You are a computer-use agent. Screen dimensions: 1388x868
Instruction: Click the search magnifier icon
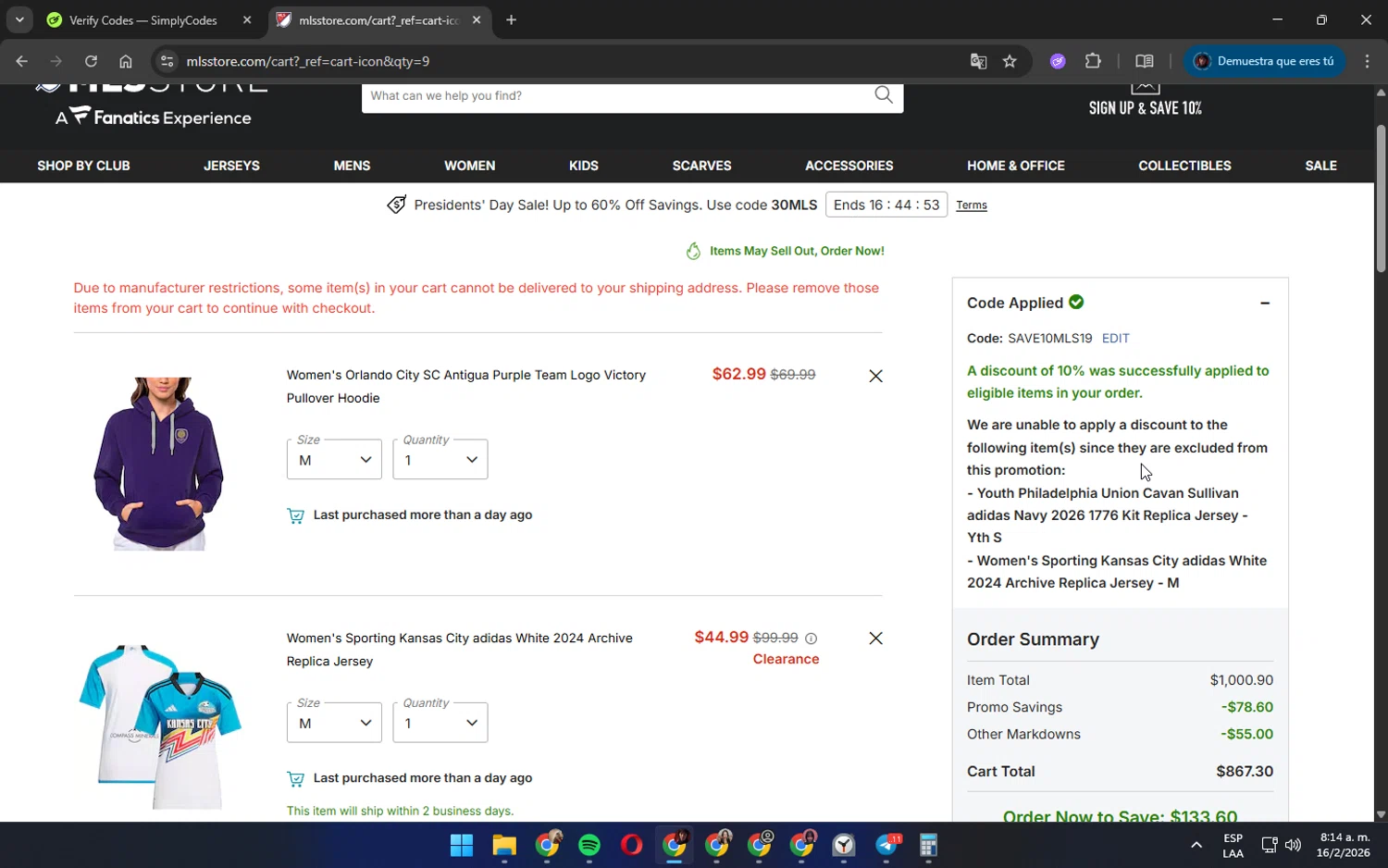(x=884, y=95)
